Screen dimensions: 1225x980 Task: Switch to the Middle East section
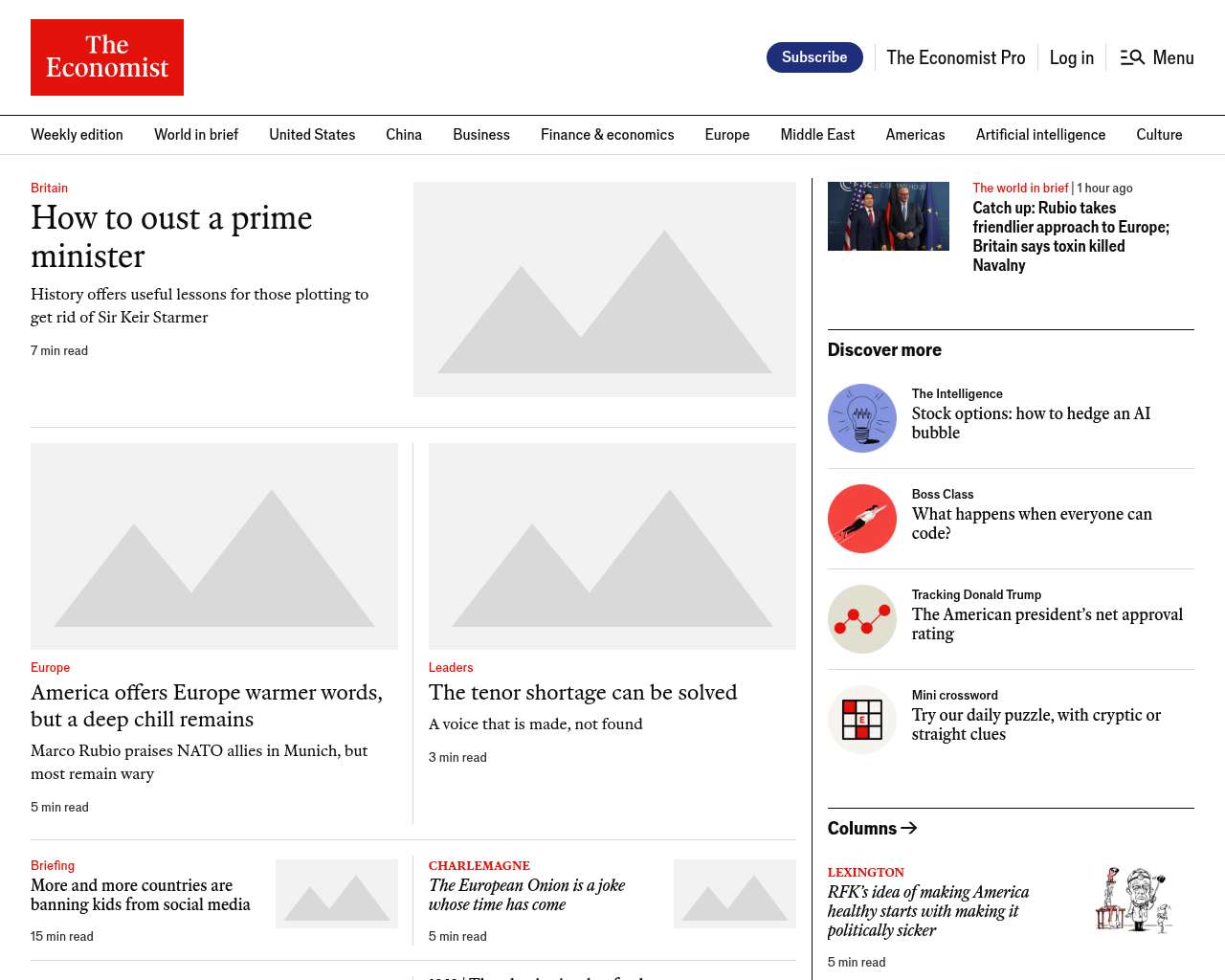(817, 135)
